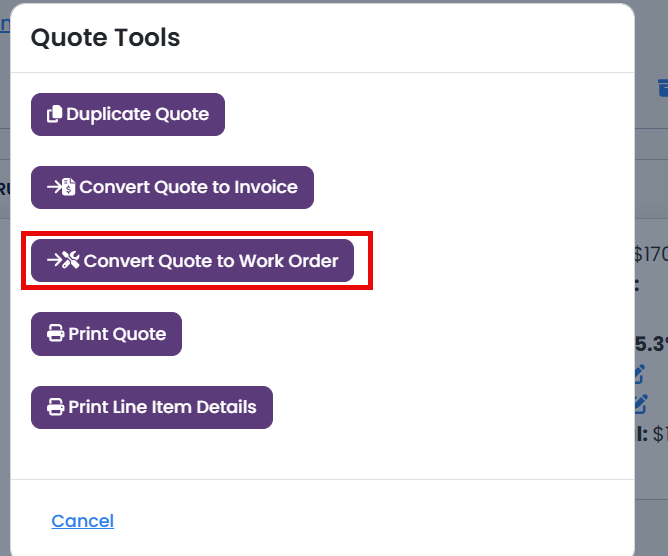
Task: Select Convert Quote to Invoice
Action: 173,187
